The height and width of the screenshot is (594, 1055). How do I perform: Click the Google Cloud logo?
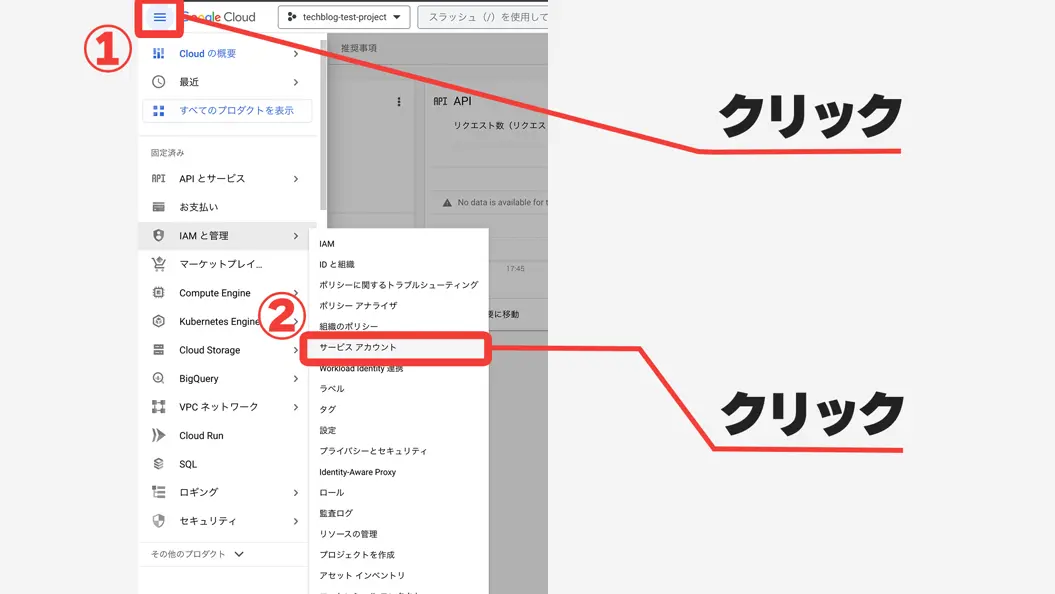click(219, 17)
